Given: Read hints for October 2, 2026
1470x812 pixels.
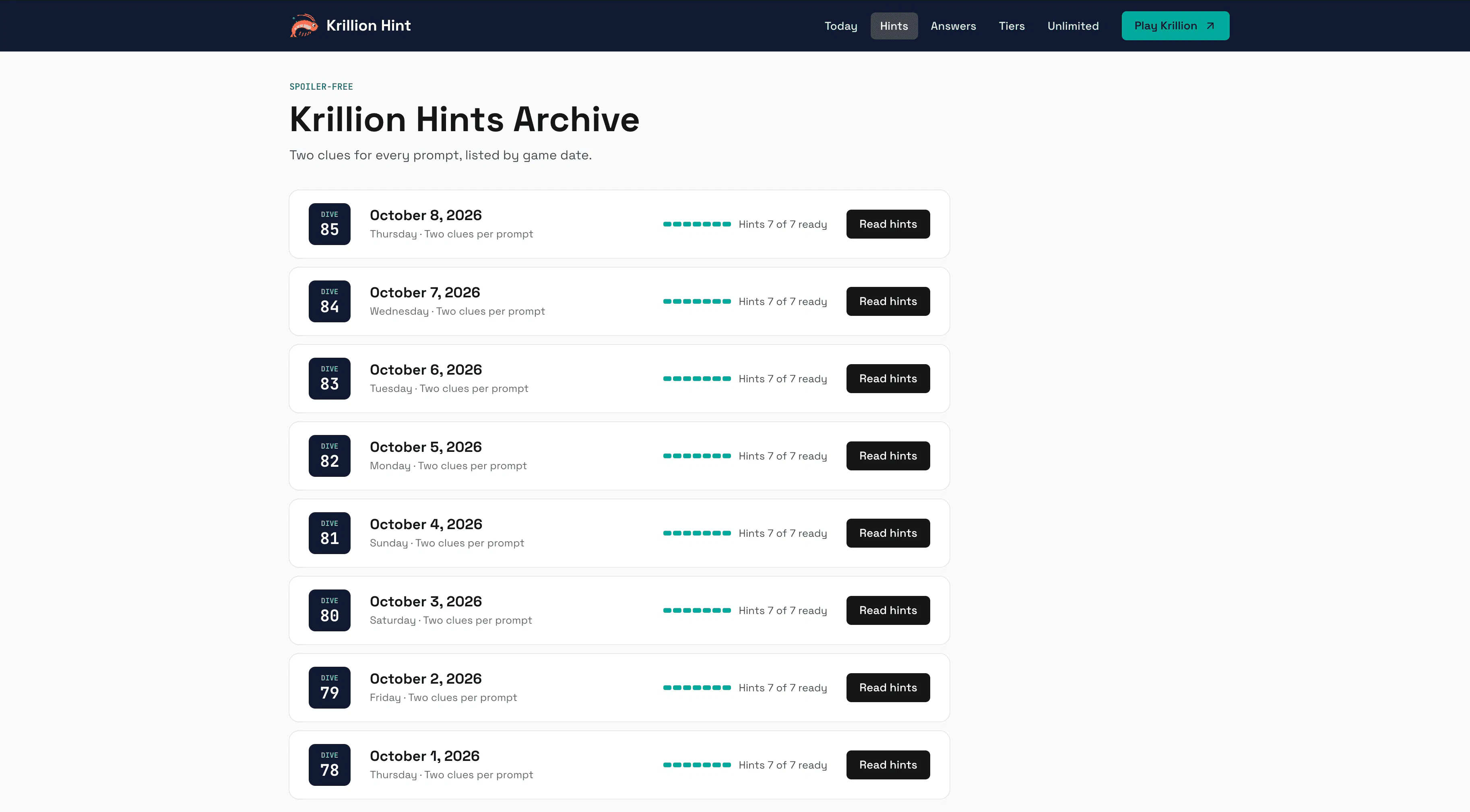Looking at the screenshot, I should 888,688.
